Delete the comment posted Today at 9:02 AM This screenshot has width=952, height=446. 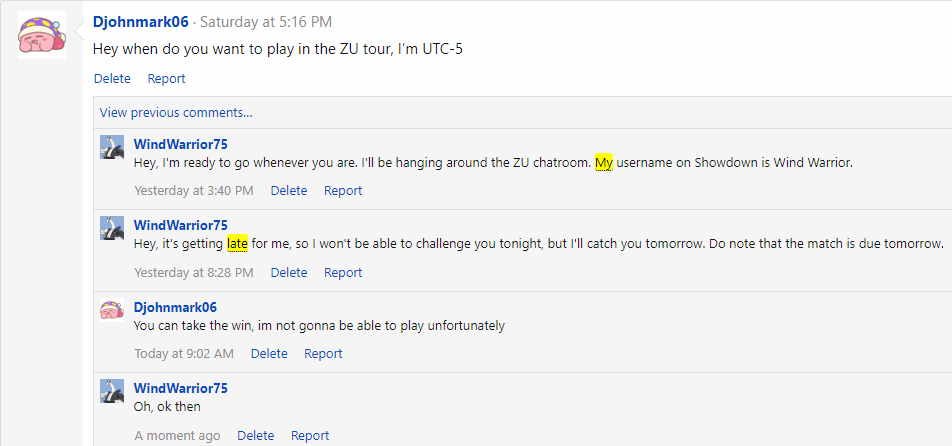click(x=269, y=353)
